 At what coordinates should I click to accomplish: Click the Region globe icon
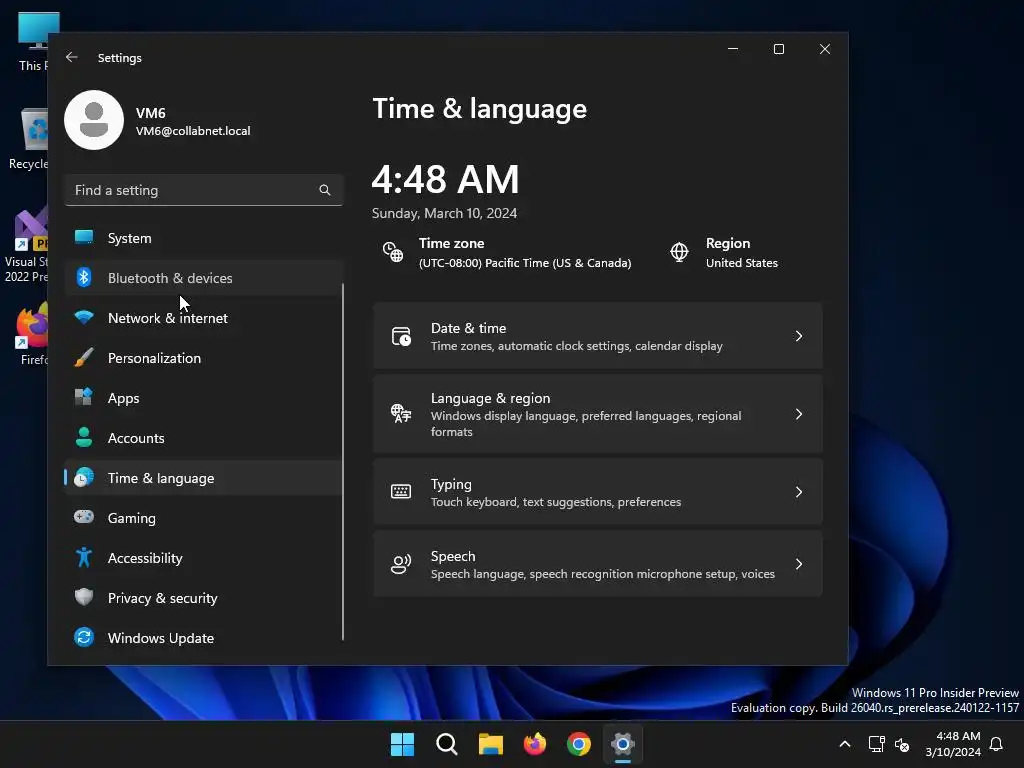679,252
